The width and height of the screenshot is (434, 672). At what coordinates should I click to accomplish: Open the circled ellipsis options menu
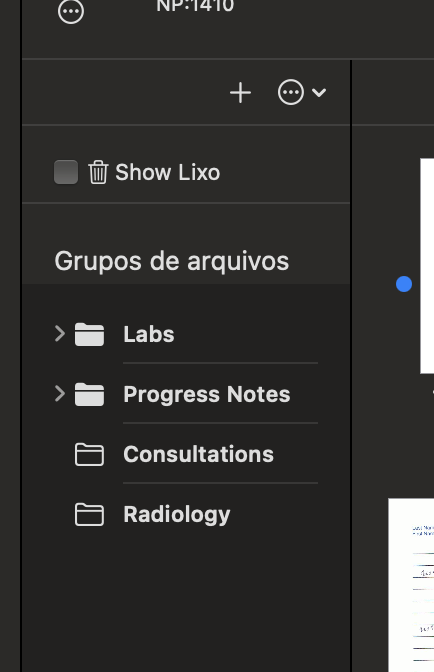click(291, 92)
